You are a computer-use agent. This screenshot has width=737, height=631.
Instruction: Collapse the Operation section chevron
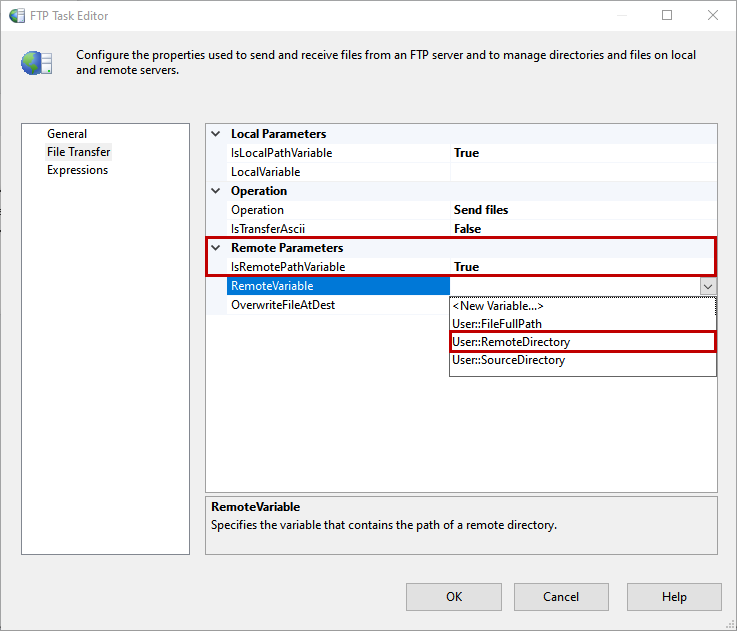pyautogui.click(x=215, y=191)
